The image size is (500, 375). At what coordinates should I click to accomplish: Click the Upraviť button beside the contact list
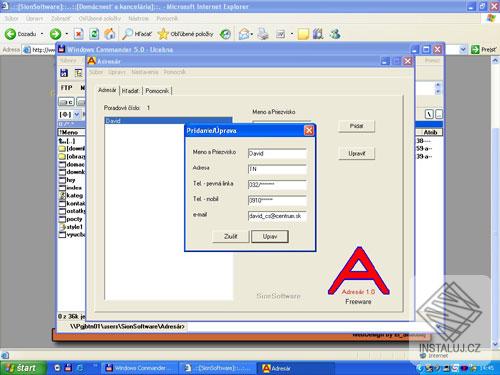(356, 154)
